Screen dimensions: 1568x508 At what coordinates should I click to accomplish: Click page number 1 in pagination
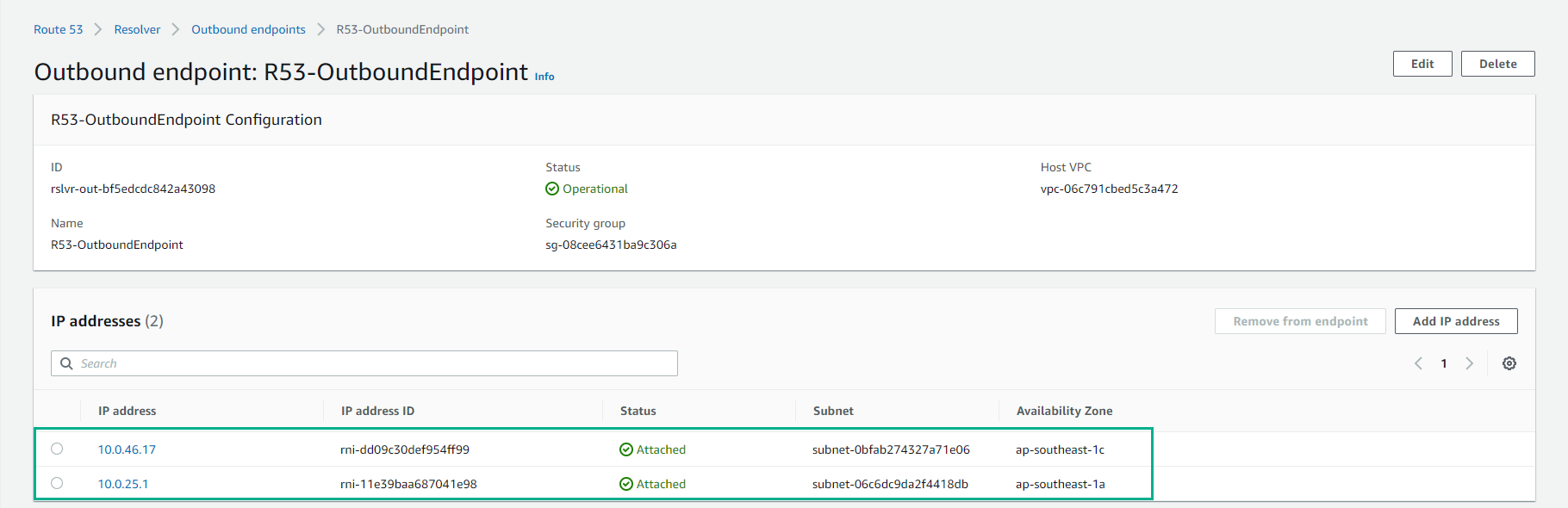[x=1444, y=363]
